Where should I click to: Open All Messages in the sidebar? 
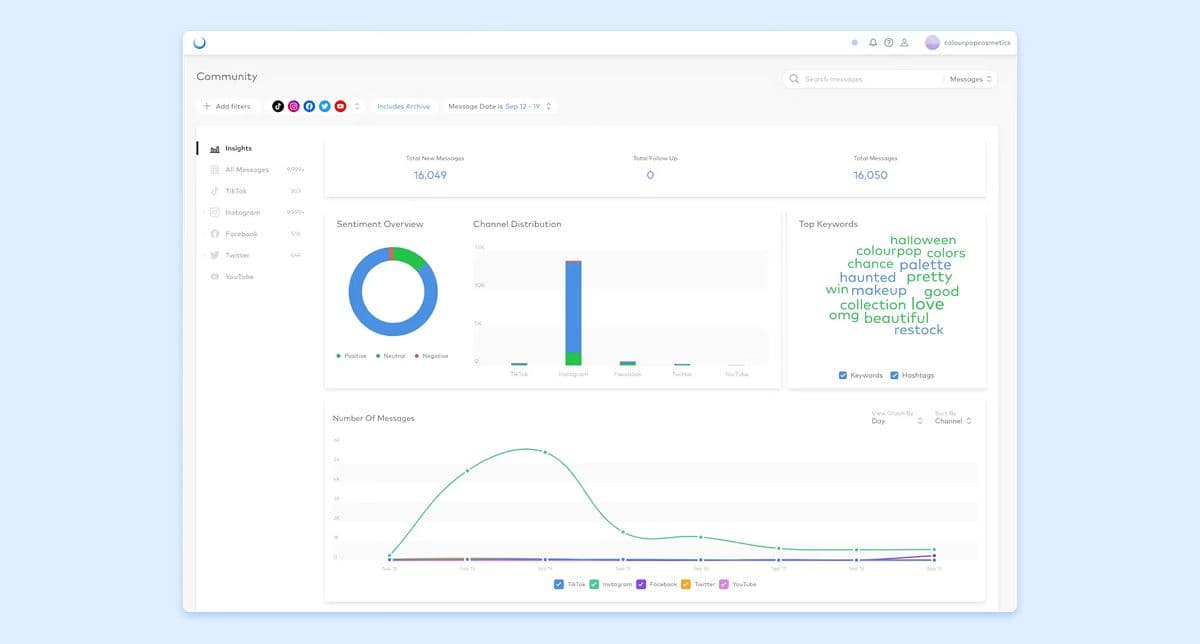click(247, 170)
